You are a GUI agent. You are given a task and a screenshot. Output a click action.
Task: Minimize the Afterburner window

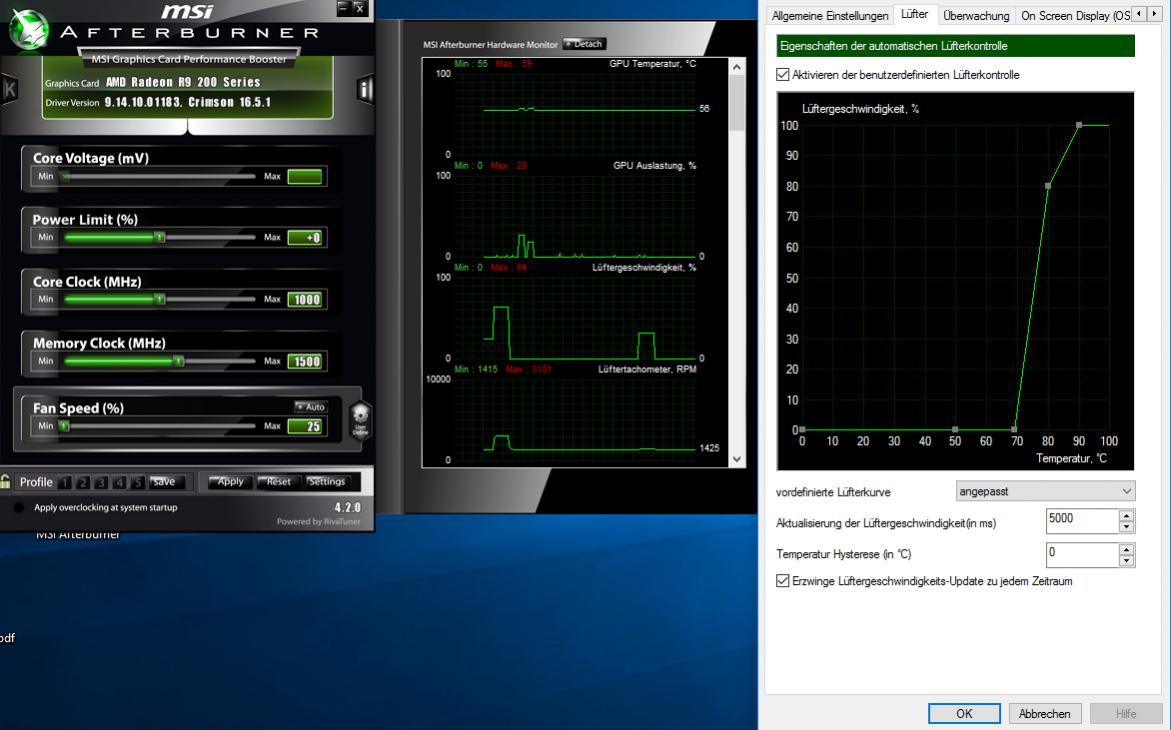pyautogui.click(x=344, y=7)
